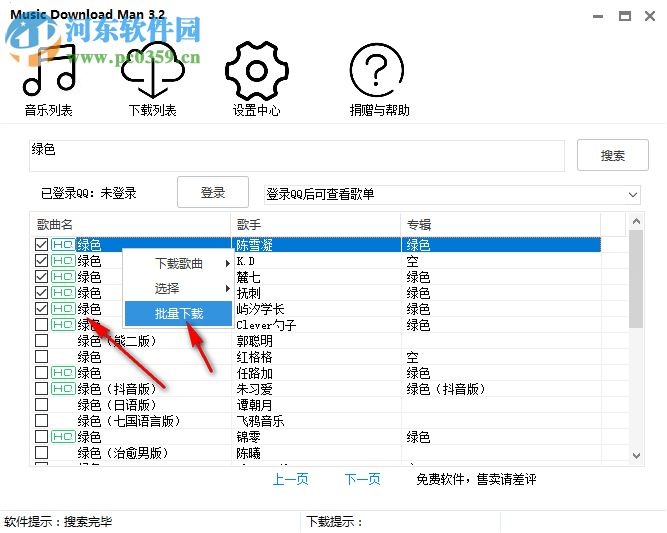Go to 下一页 next page
667x533 pixels.
tap(362, 479)
